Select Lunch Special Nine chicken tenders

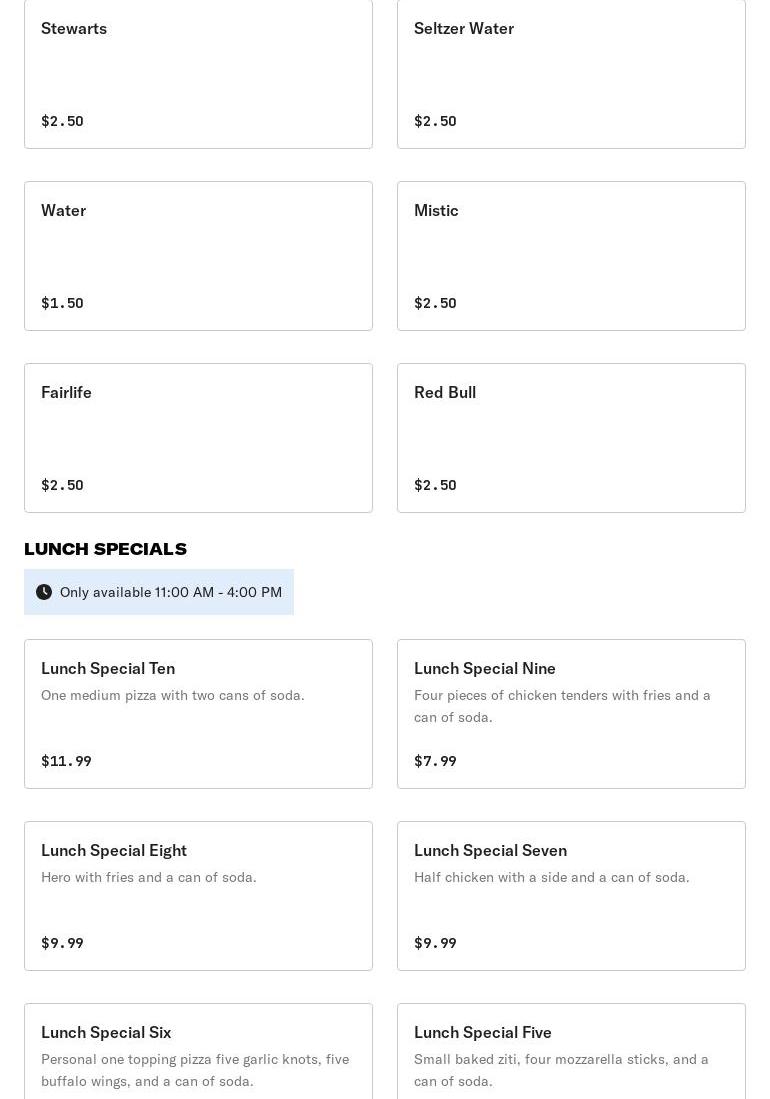point(571,714)
